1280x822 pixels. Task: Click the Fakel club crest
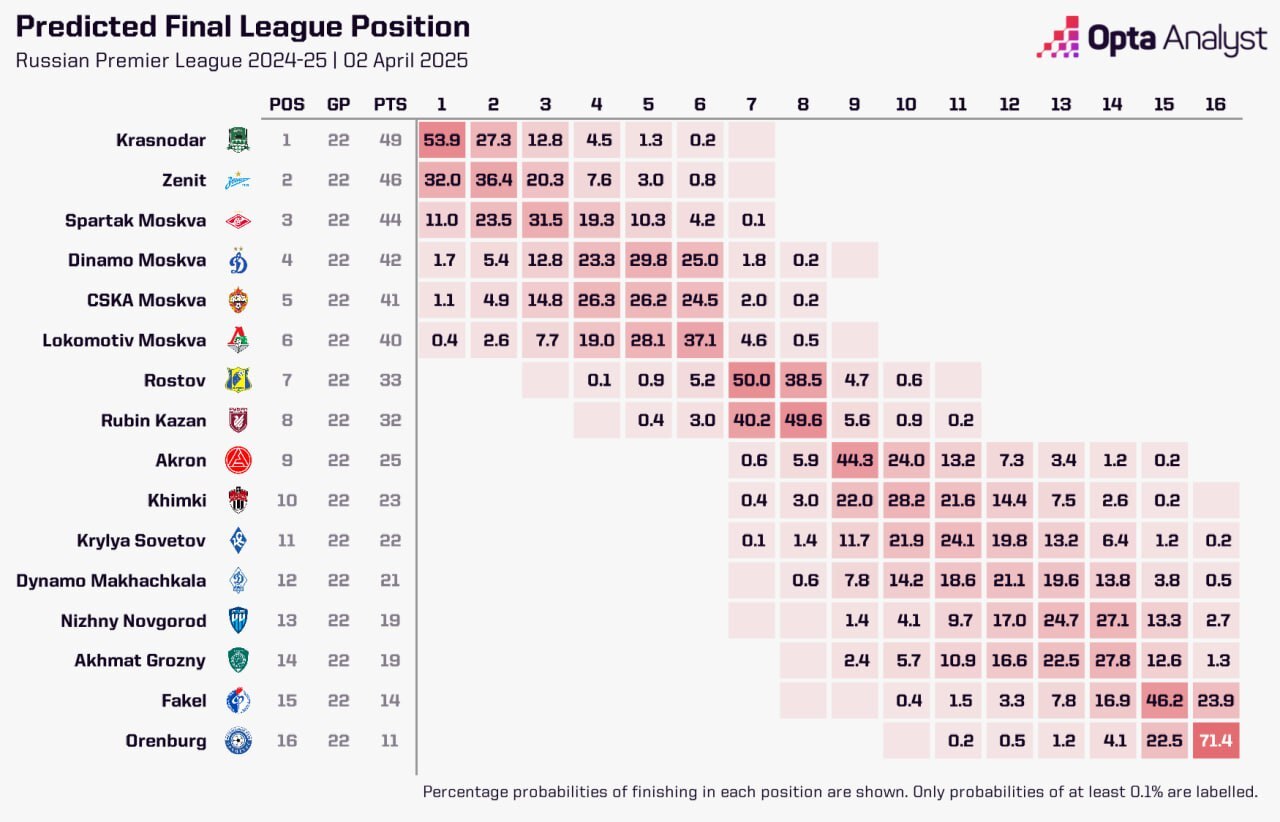click(238, 700)
